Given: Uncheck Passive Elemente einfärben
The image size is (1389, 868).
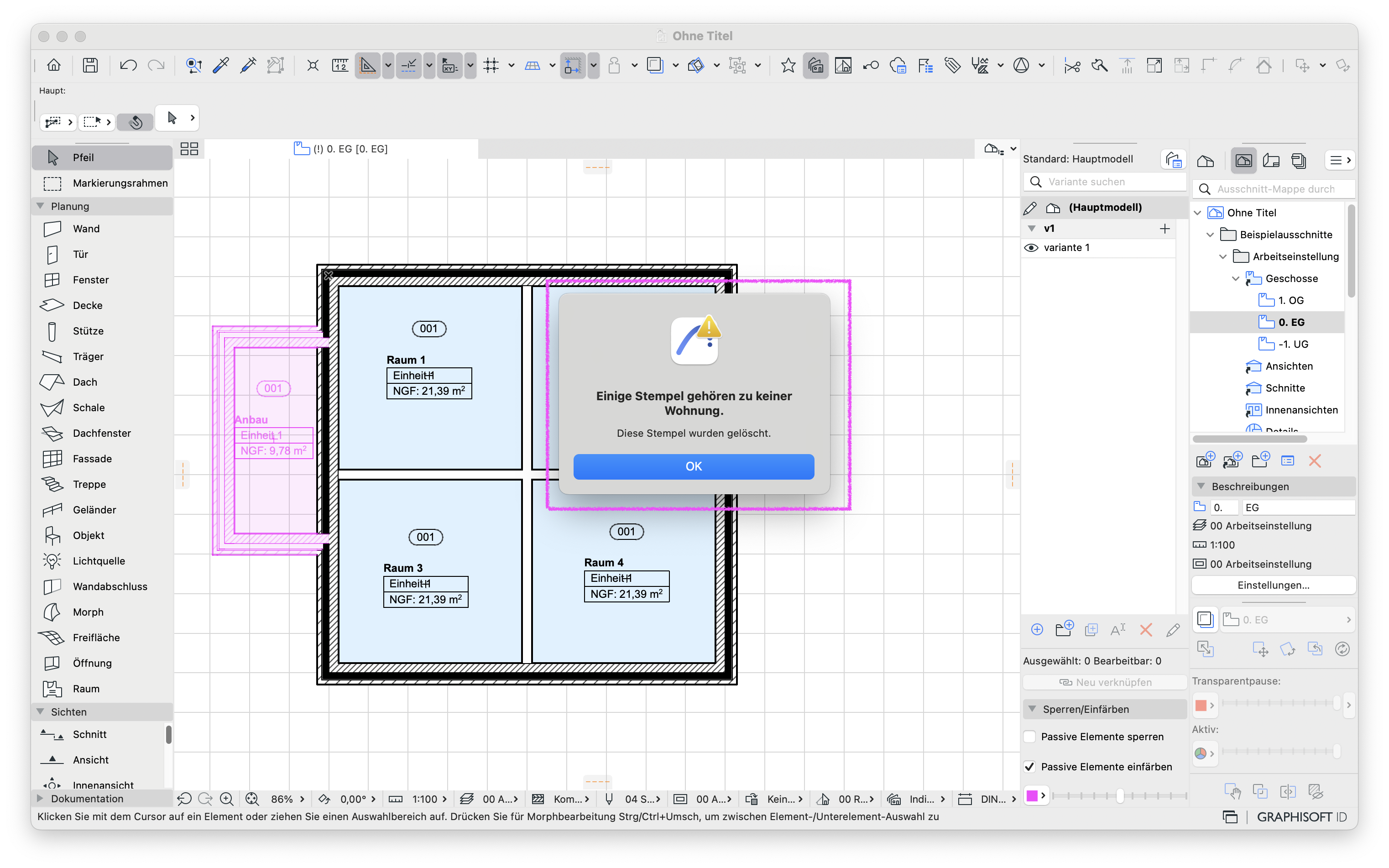Looking at the screenshot, I should 1030,766.
